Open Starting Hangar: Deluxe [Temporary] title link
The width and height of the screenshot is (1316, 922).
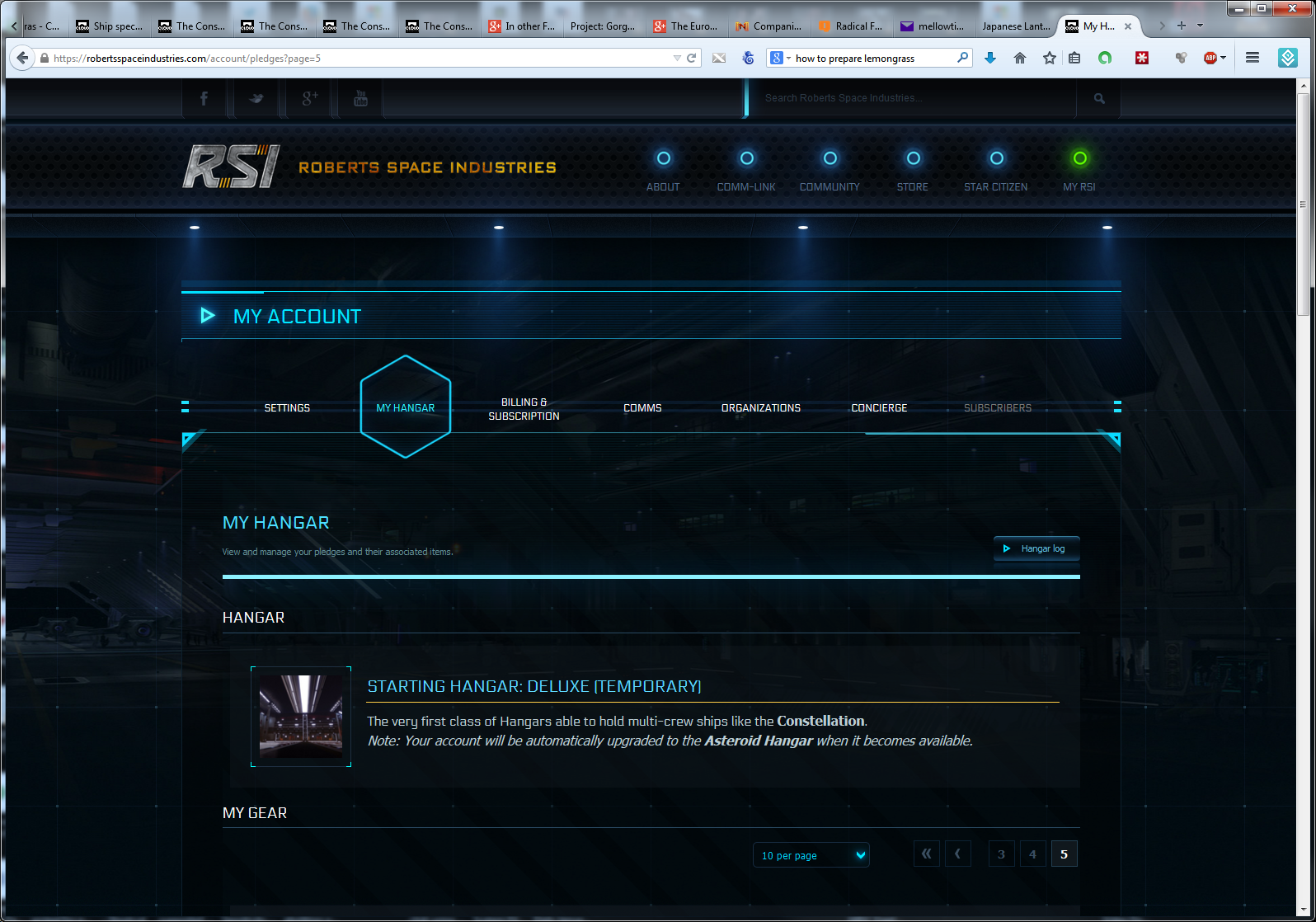click(x=534, y=686)
